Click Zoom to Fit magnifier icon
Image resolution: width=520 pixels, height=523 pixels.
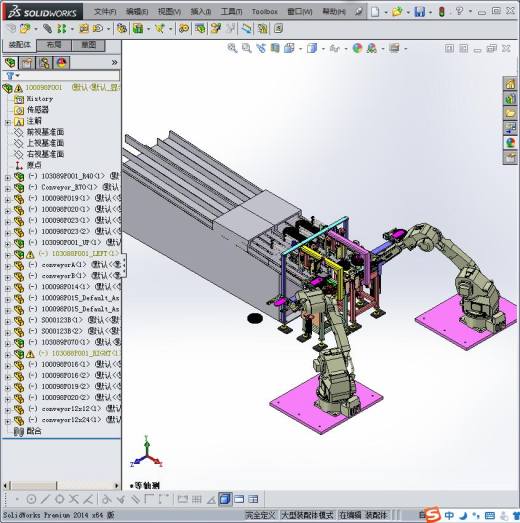tap(232, 48)
